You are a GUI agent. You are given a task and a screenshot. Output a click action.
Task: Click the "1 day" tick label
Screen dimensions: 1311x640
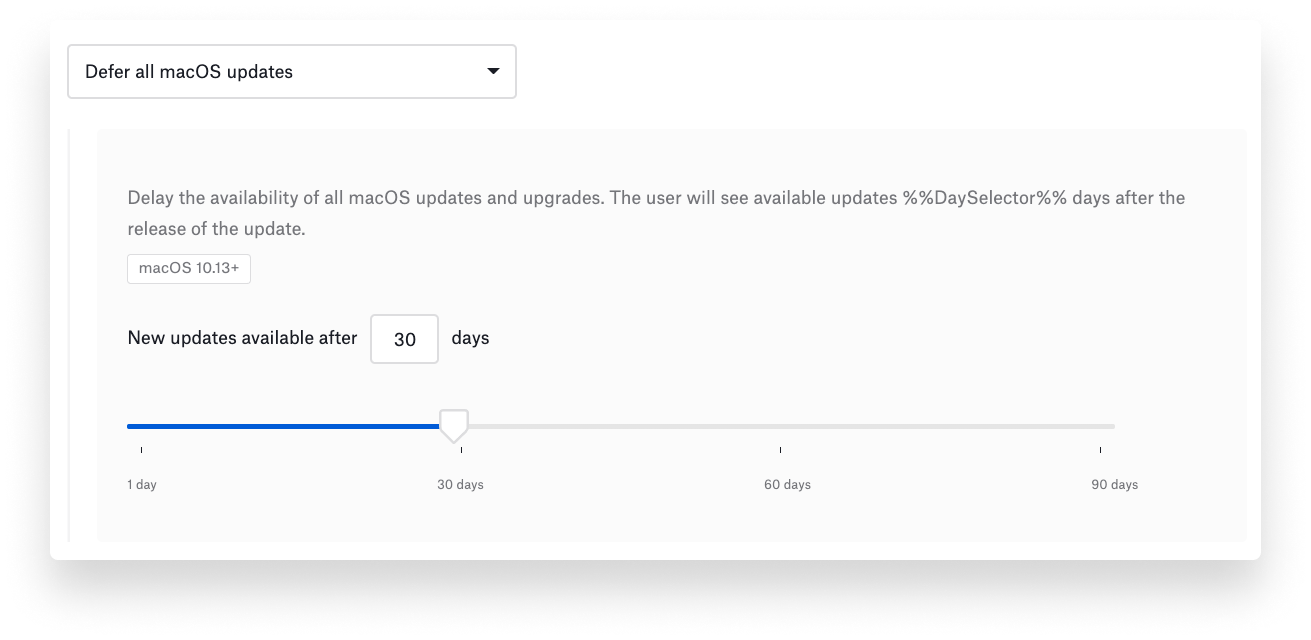pyautogui.click(x=142, y=484)
